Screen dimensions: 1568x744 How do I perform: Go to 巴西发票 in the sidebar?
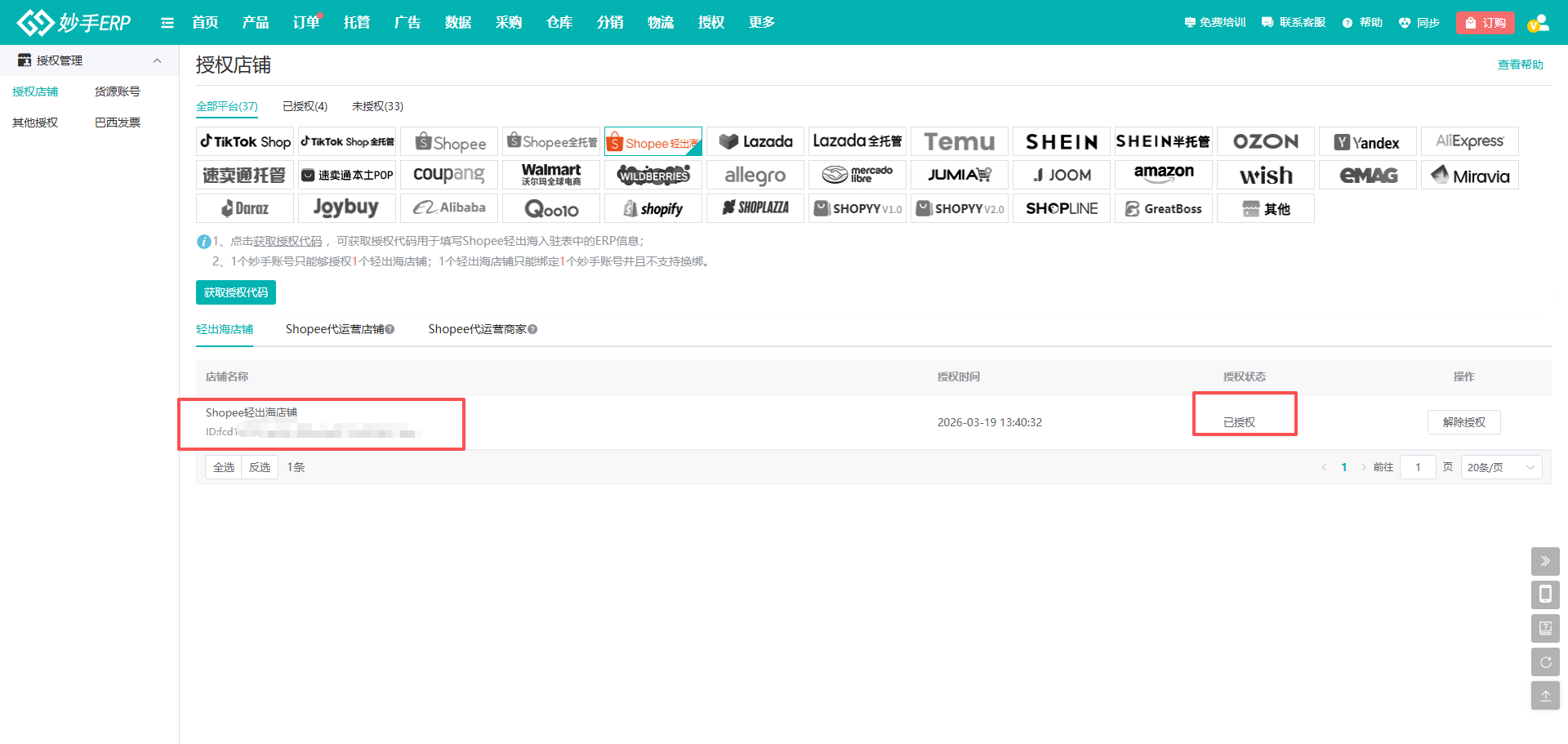118,123
